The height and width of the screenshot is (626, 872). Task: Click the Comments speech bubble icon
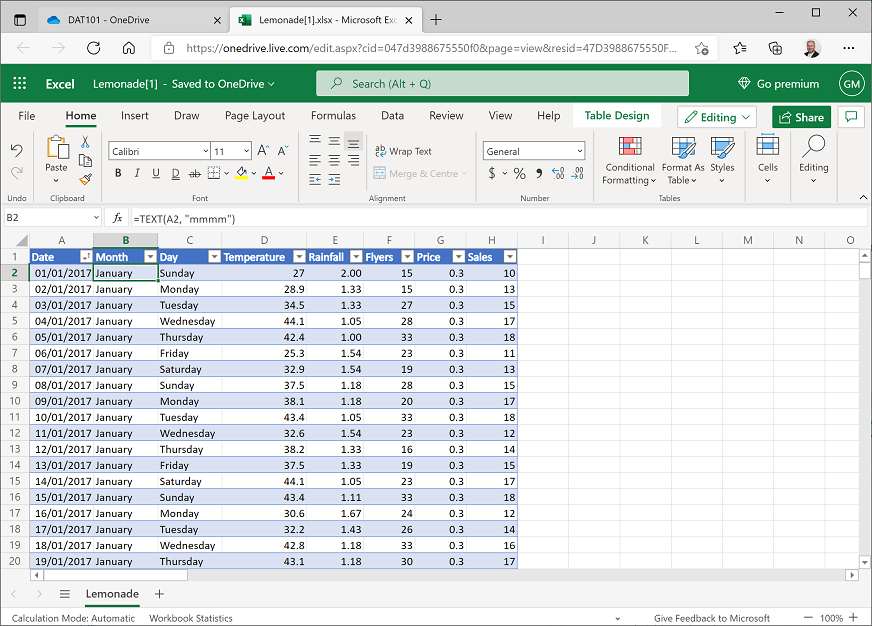[x=851, y=117]
